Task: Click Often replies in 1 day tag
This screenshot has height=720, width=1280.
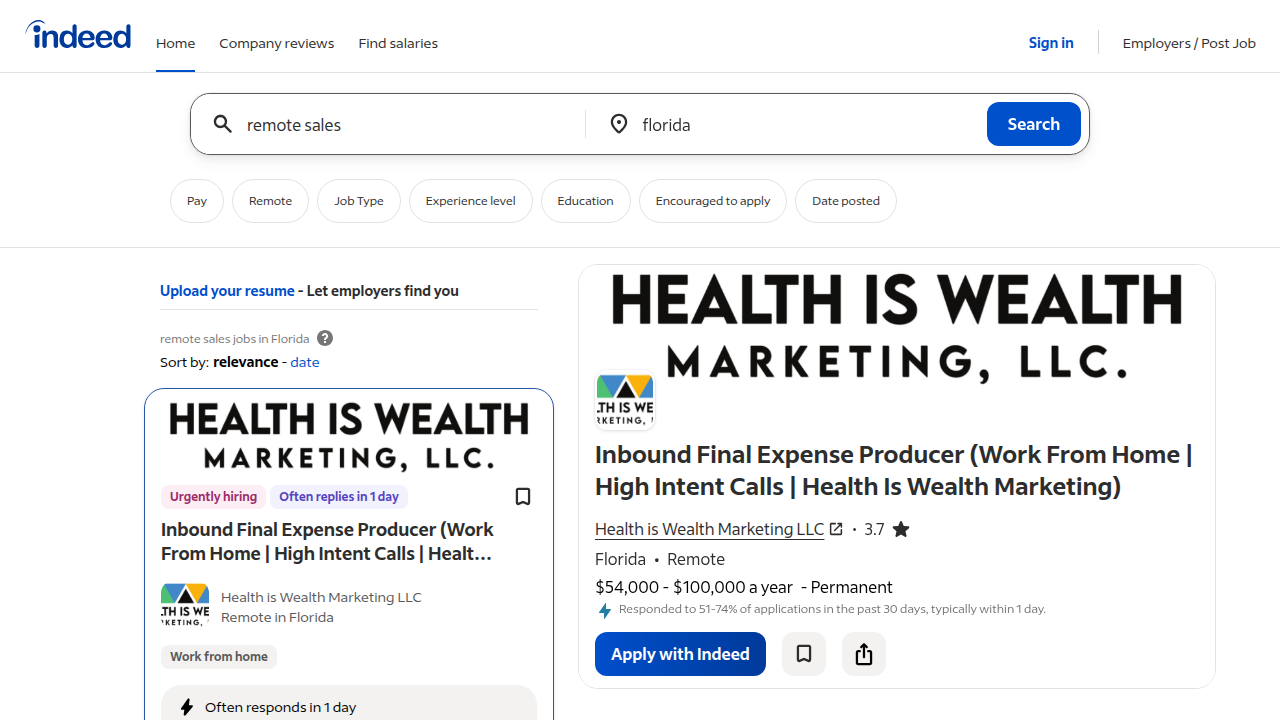Action: click(x=339, y=497)
